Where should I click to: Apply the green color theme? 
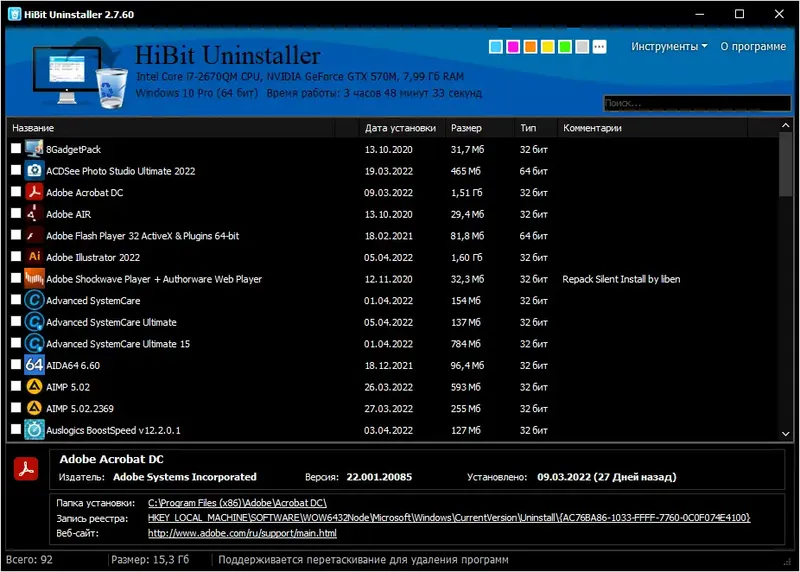pos(565,47)
